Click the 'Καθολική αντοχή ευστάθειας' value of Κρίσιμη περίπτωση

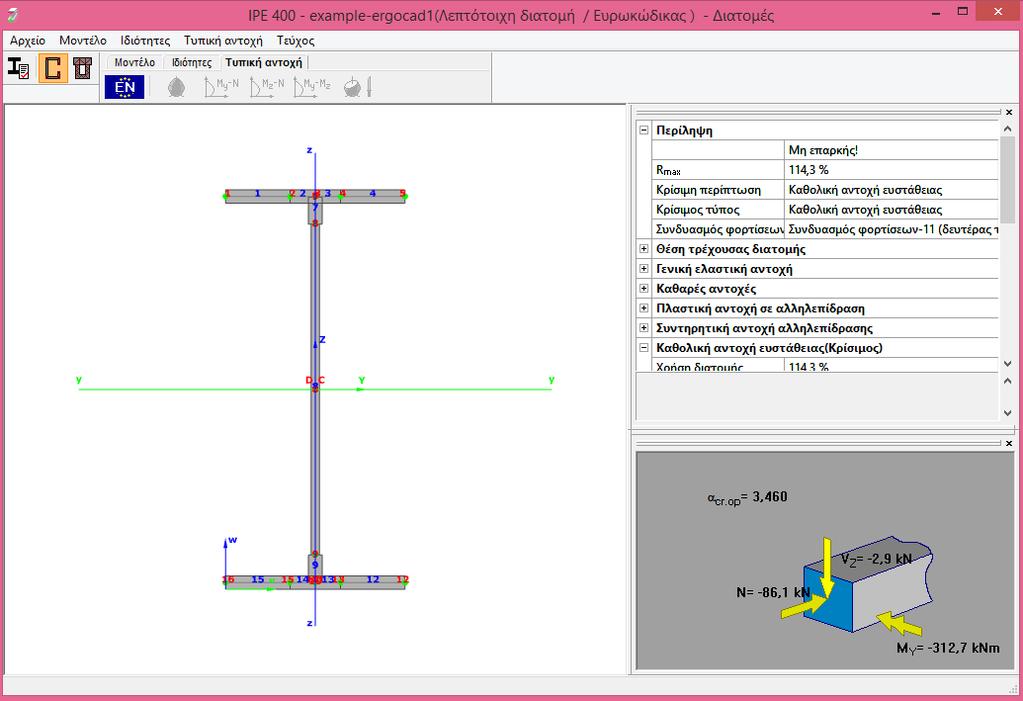click(x=892, y=190)
